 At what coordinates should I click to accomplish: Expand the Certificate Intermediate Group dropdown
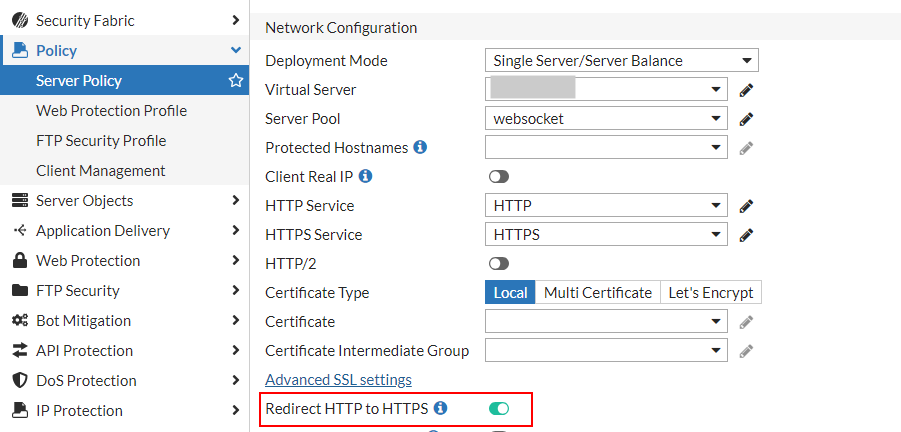tap(606, 351)
